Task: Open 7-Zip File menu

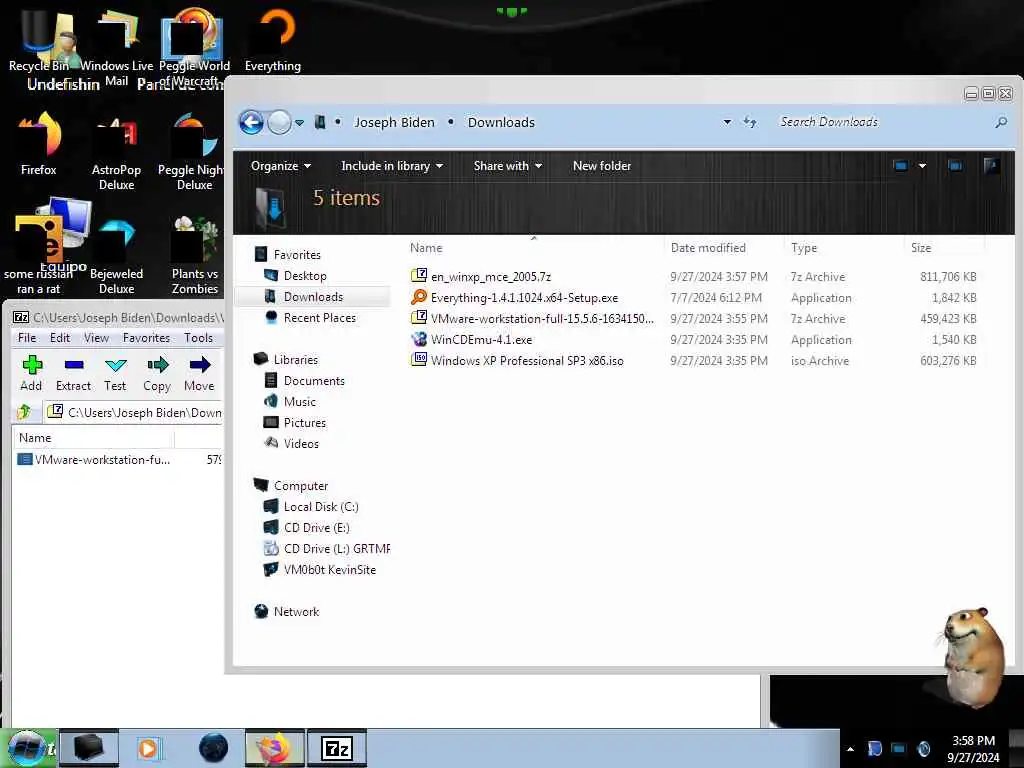Action: [x=27, y=338]
